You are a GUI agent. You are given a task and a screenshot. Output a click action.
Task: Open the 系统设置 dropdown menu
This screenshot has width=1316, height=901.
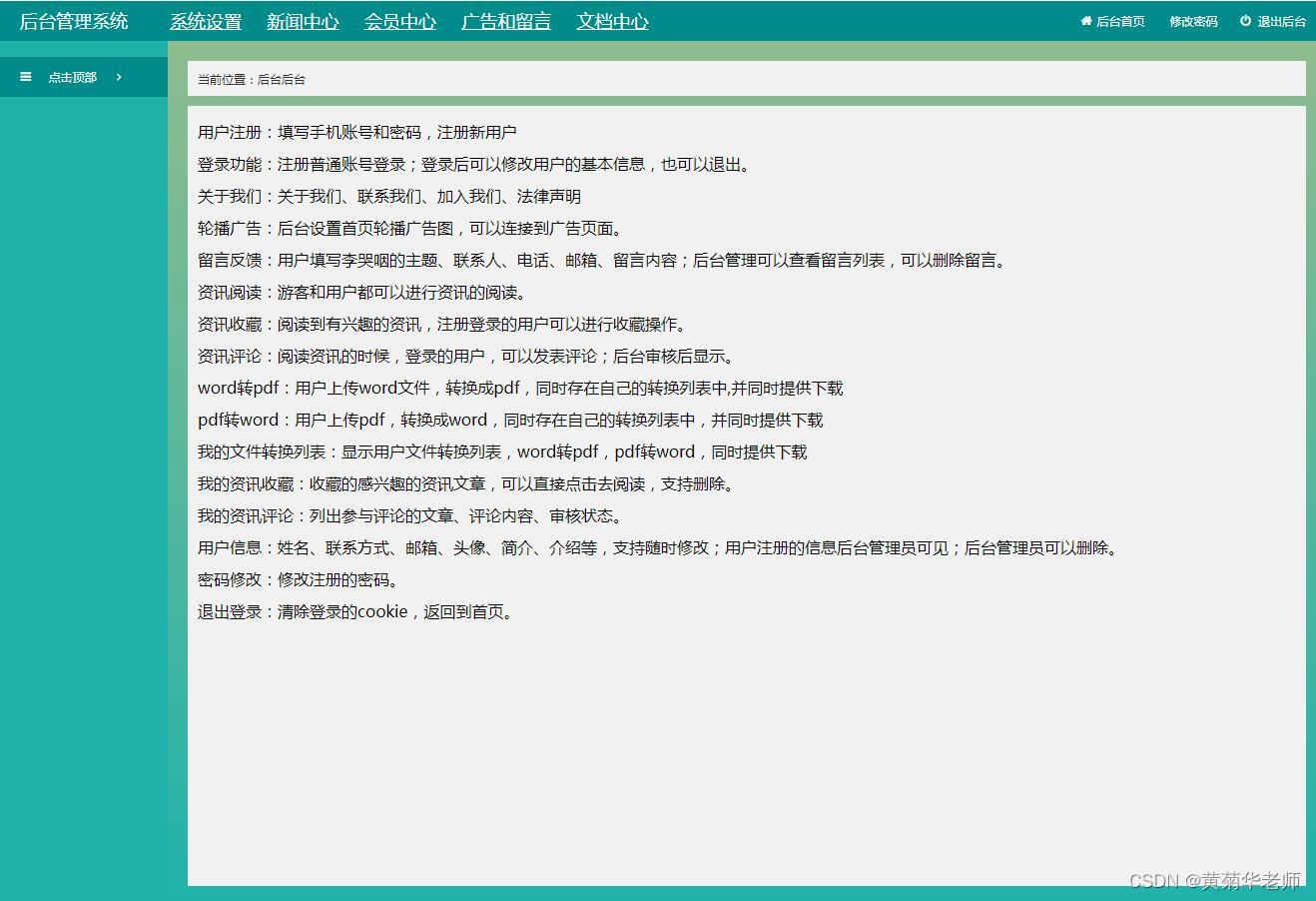tap(205, 20)
